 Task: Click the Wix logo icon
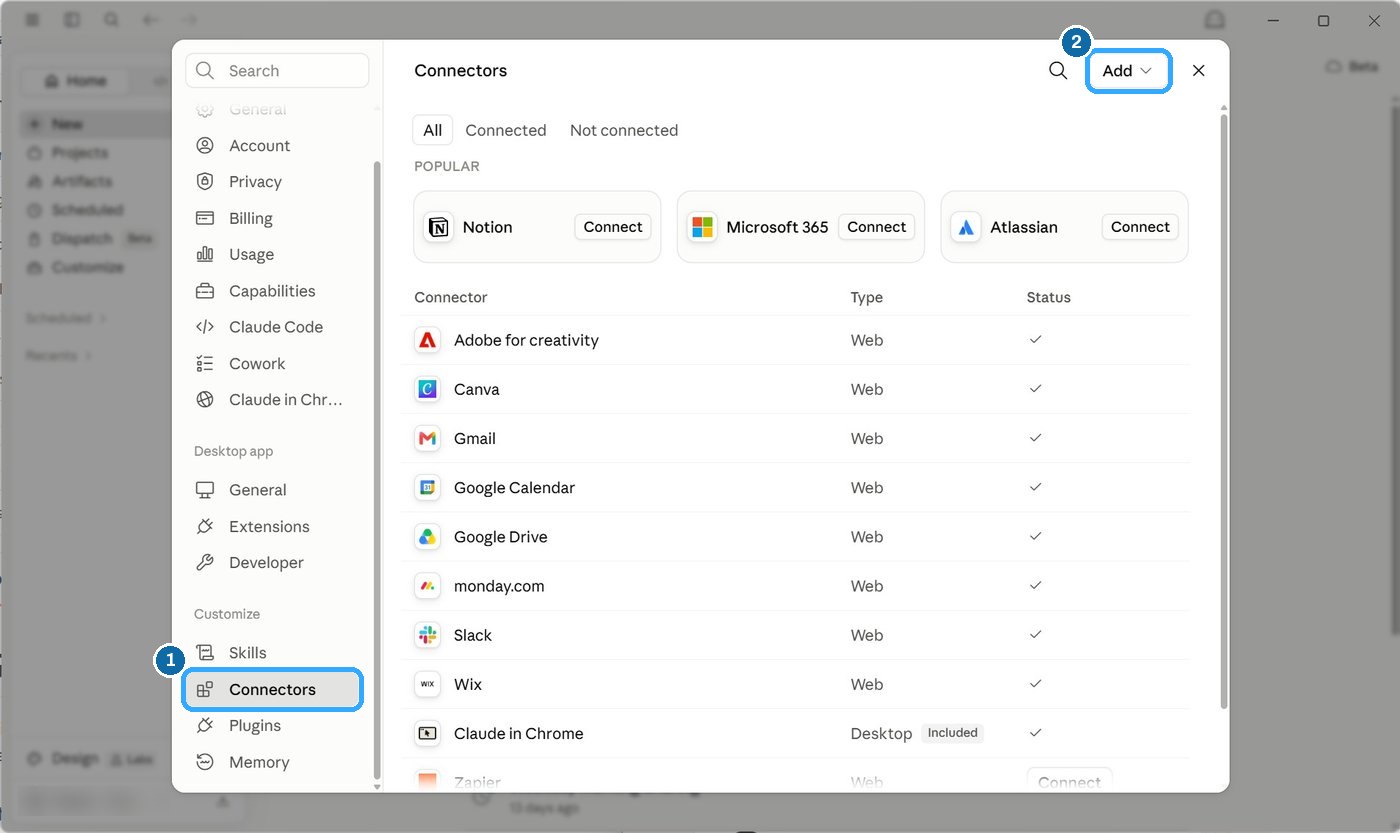427,684
